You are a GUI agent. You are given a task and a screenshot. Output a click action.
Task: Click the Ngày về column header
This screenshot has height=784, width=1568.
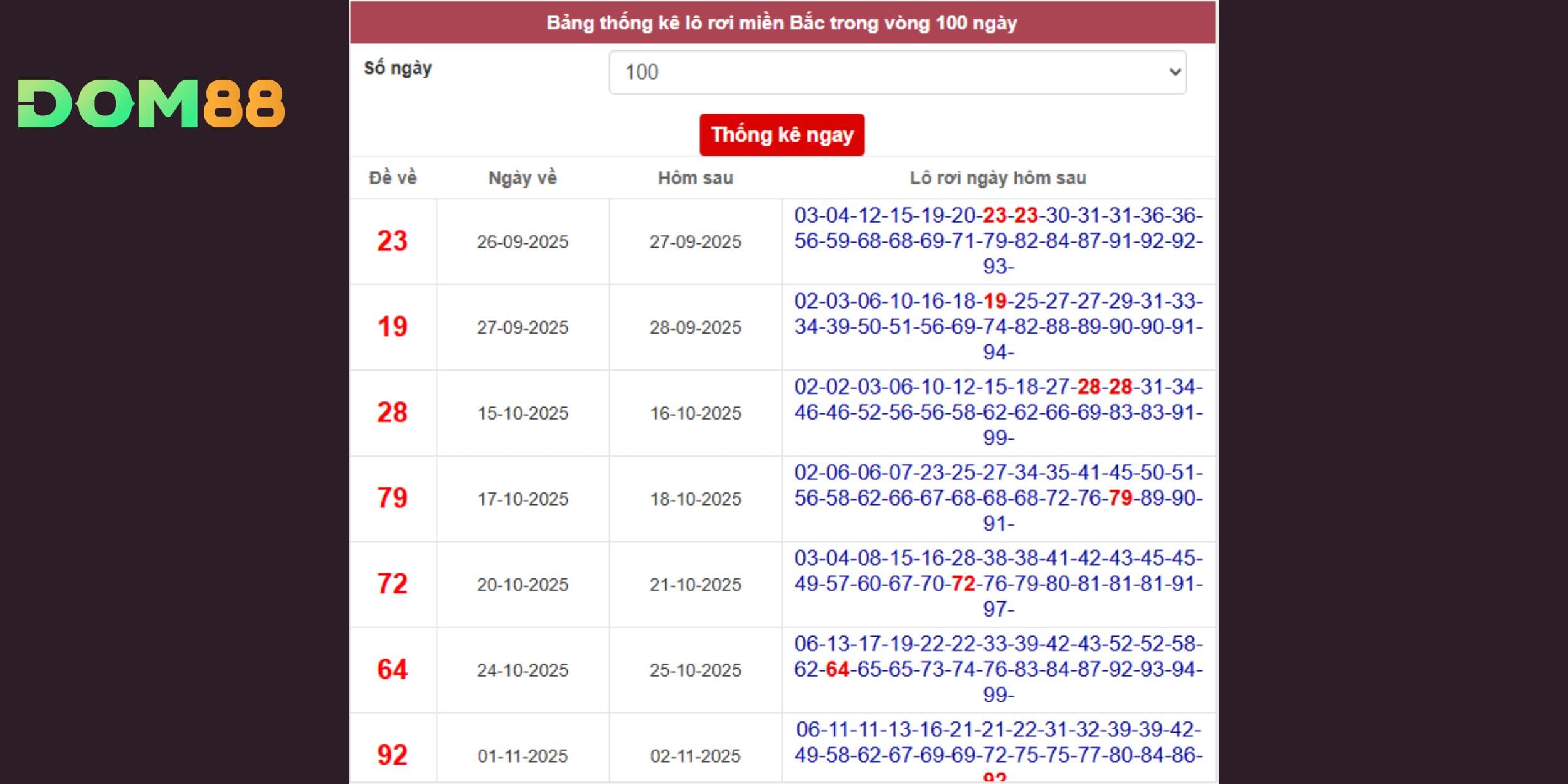522,178
